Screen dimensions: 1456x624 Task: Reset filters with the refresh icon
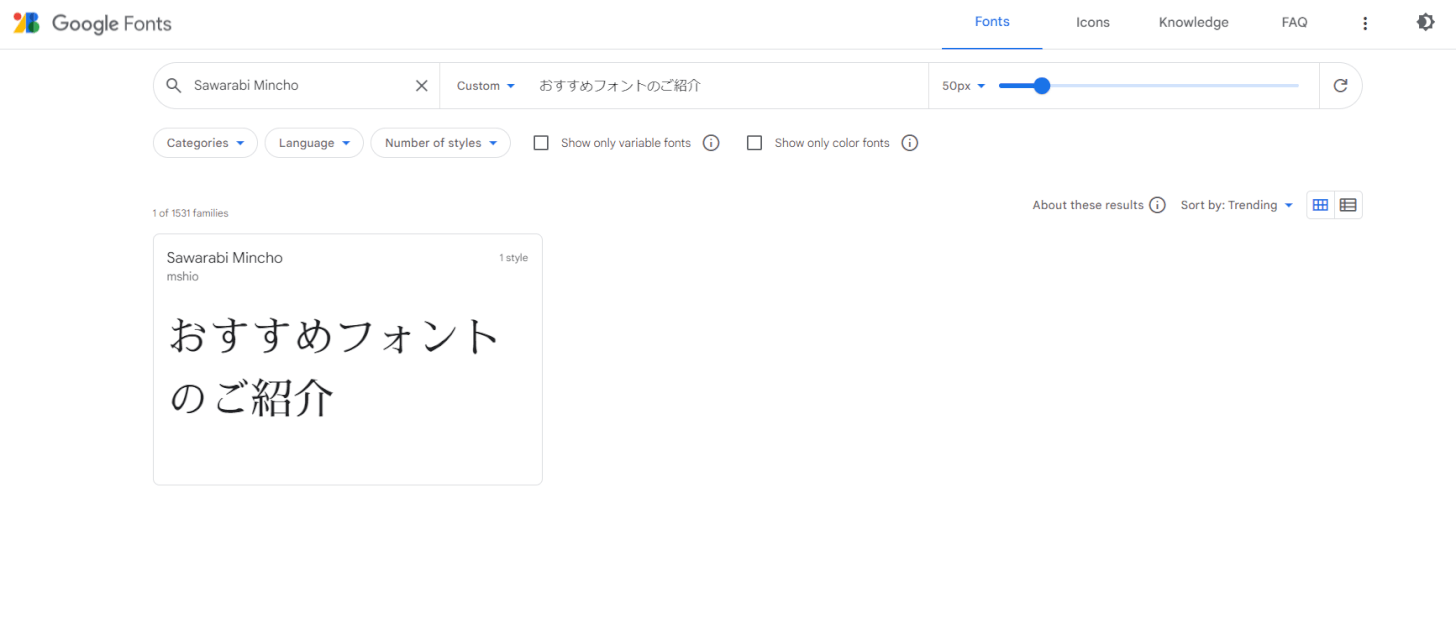(1340, 86)
